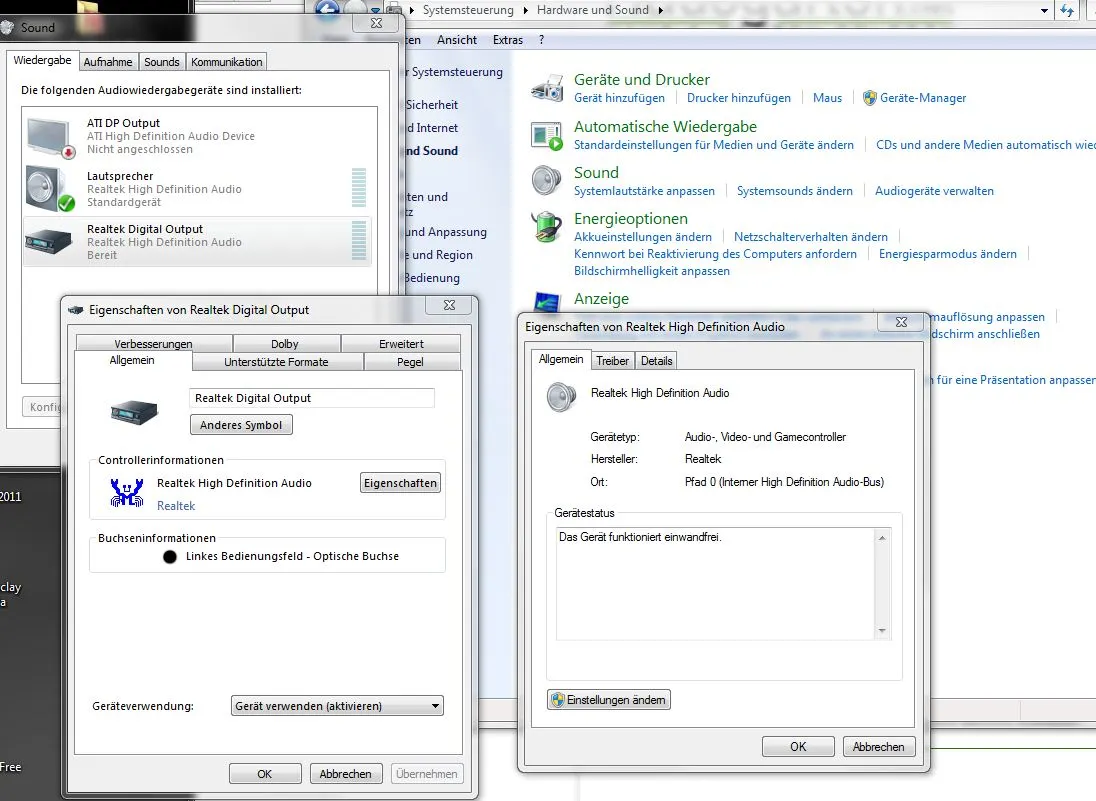Image resolution: width=1096 pixels, height=801 pixels.
Task: Open the Extras menu
Action: (508, 40)
